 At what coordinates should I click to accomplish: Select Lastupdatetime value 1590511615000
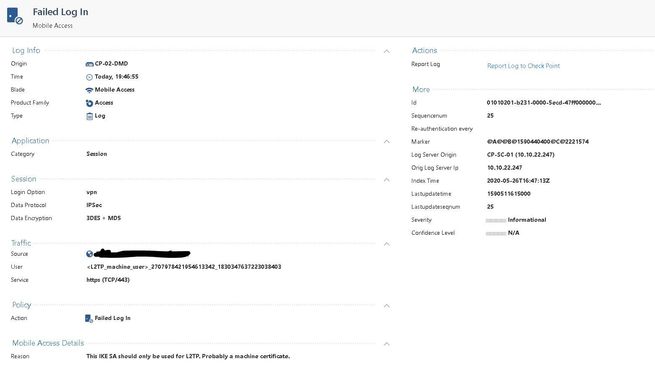point(508,194)
